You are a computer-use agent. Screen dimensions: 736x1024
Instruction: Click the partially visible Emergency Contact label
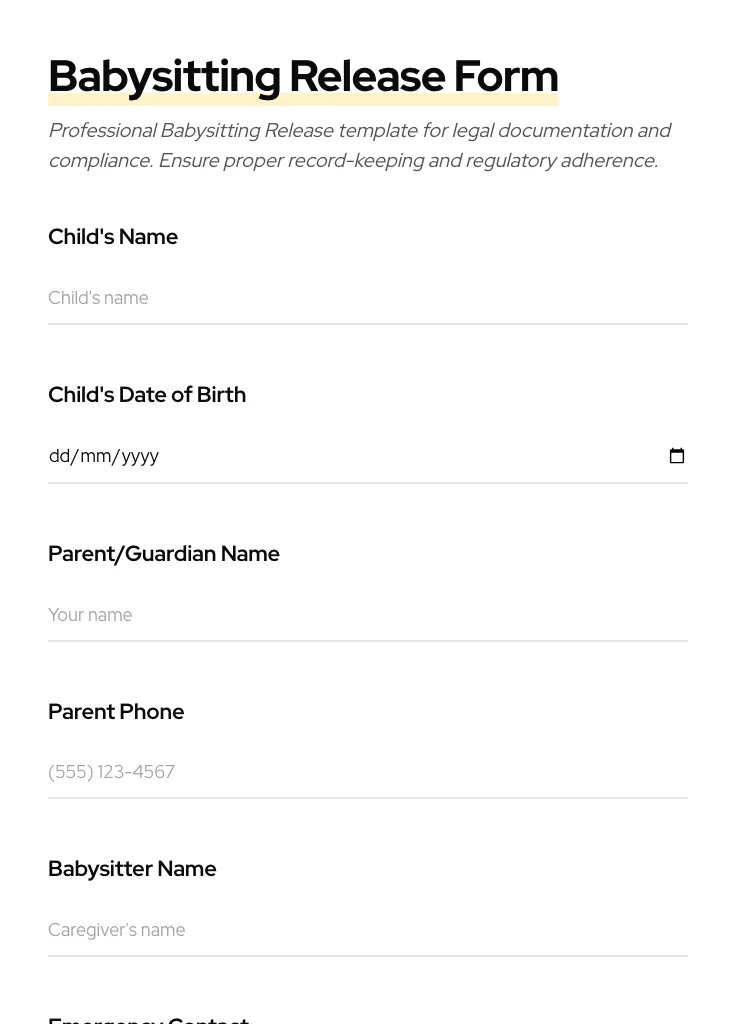click(x=148, y=1019)
